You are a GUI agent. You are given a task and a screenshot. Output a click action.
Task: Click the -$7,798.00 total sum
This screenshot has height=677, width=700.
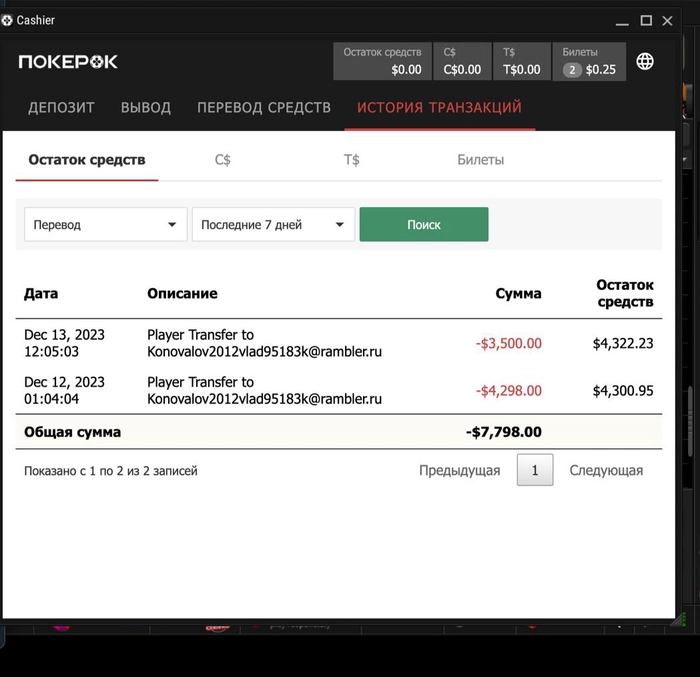(x=504, y=432)
